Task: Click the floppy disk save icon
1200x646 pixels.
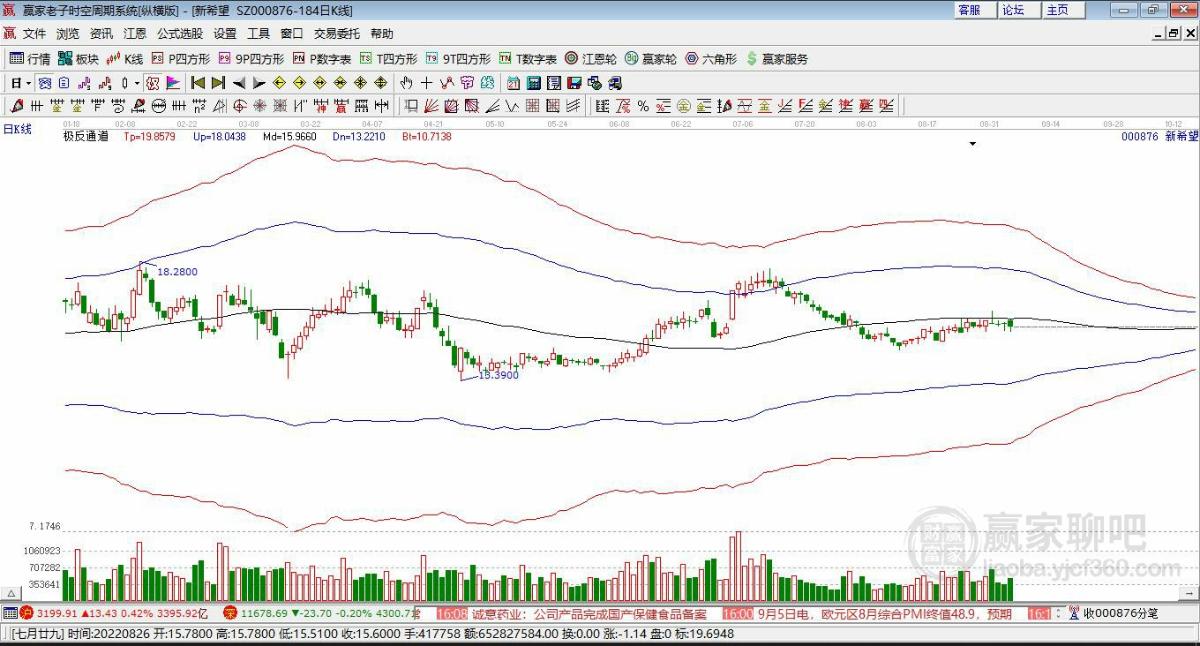Action: coord(574,82)
